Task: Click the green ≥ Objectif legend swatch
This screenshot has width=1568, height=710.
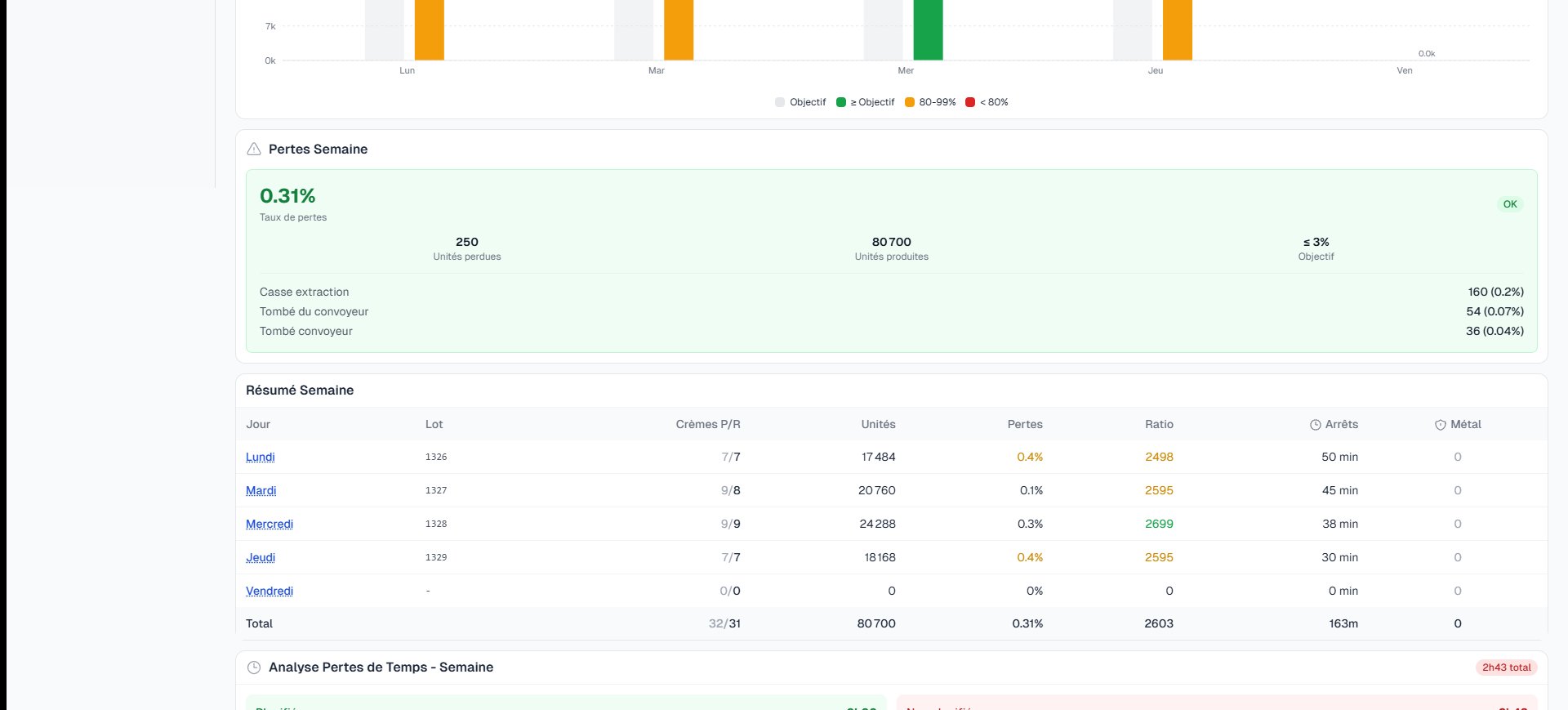Action: (841, 102)
